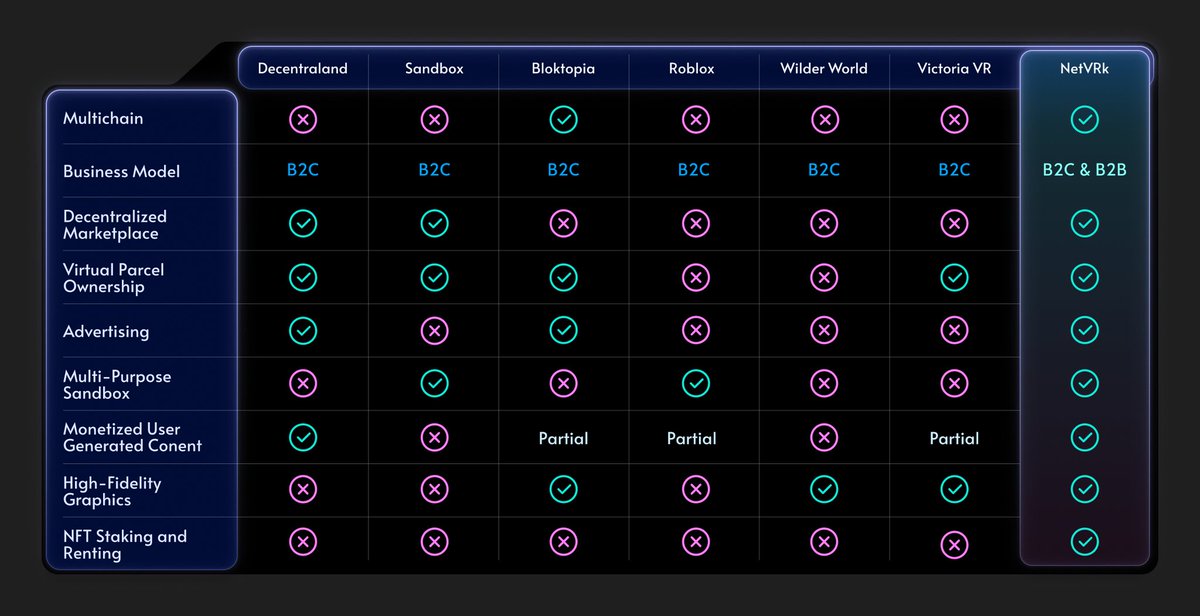
Task: Select the High-Fidelity Graphics row label
Action: point(112,491)
